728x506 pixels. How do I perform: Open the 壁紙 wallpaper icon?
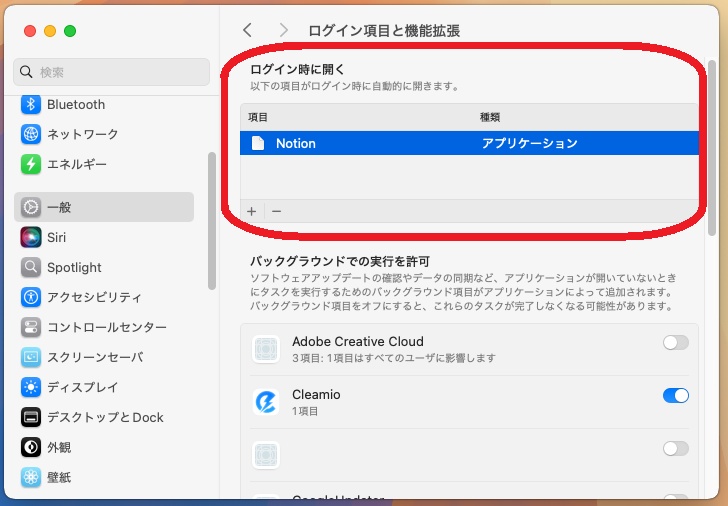[x=31, y=477]
